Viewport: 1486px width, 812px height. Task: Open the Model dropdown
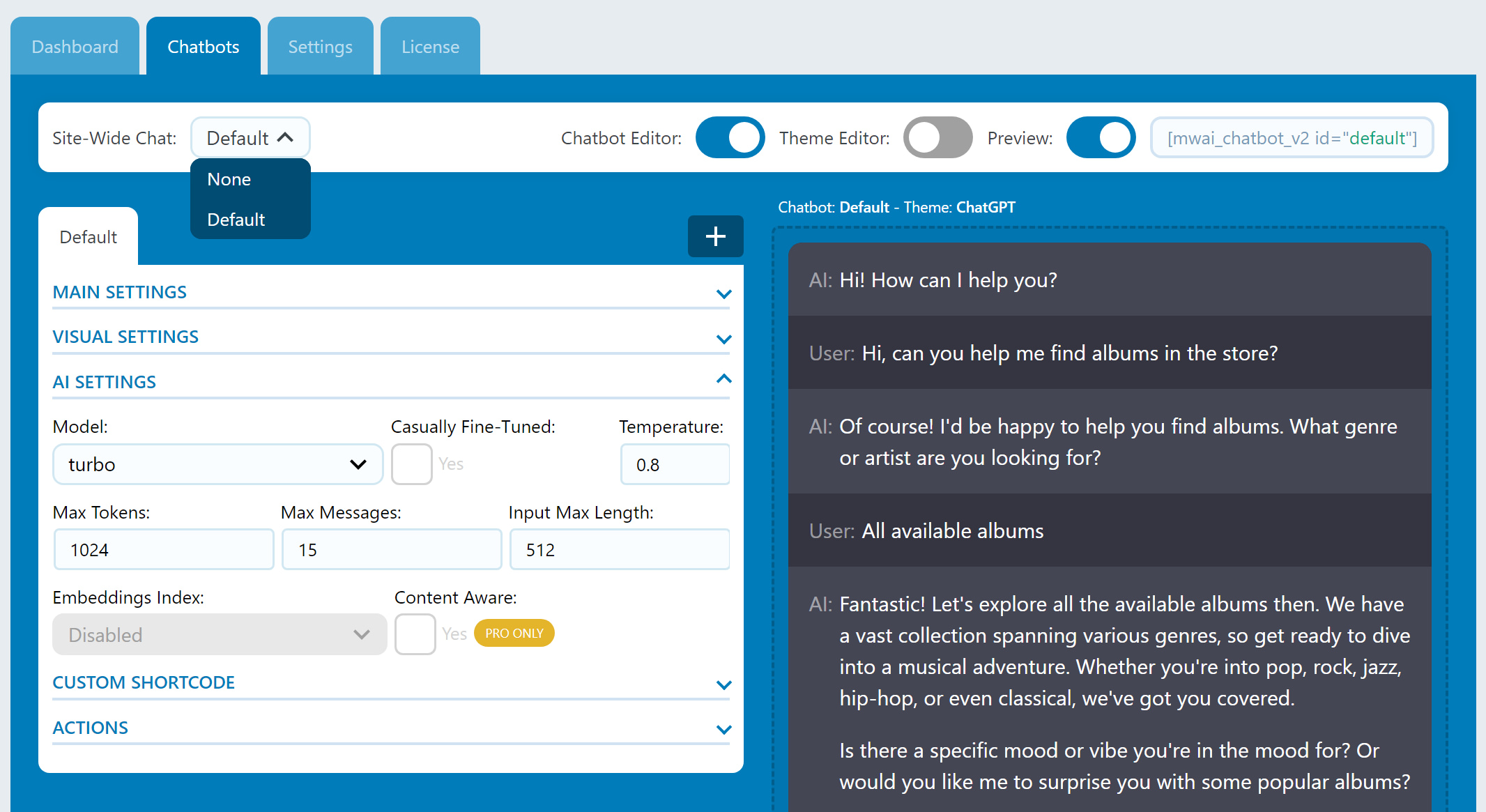coord(217,464)
